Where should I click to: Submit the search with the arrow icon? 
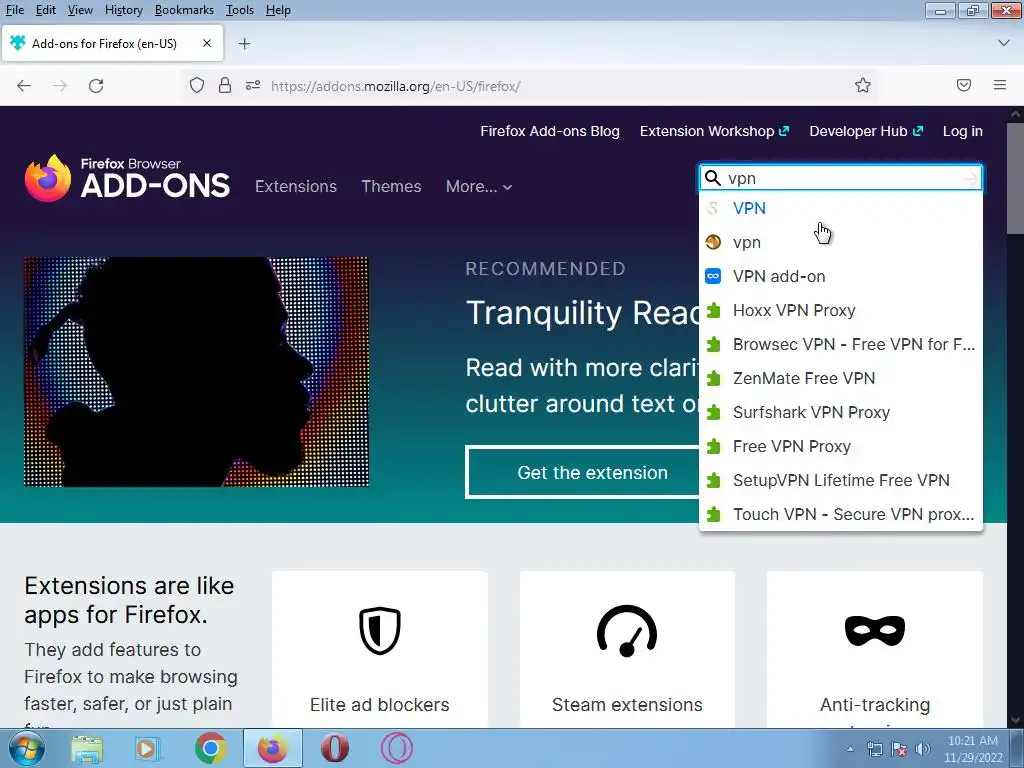970,178
